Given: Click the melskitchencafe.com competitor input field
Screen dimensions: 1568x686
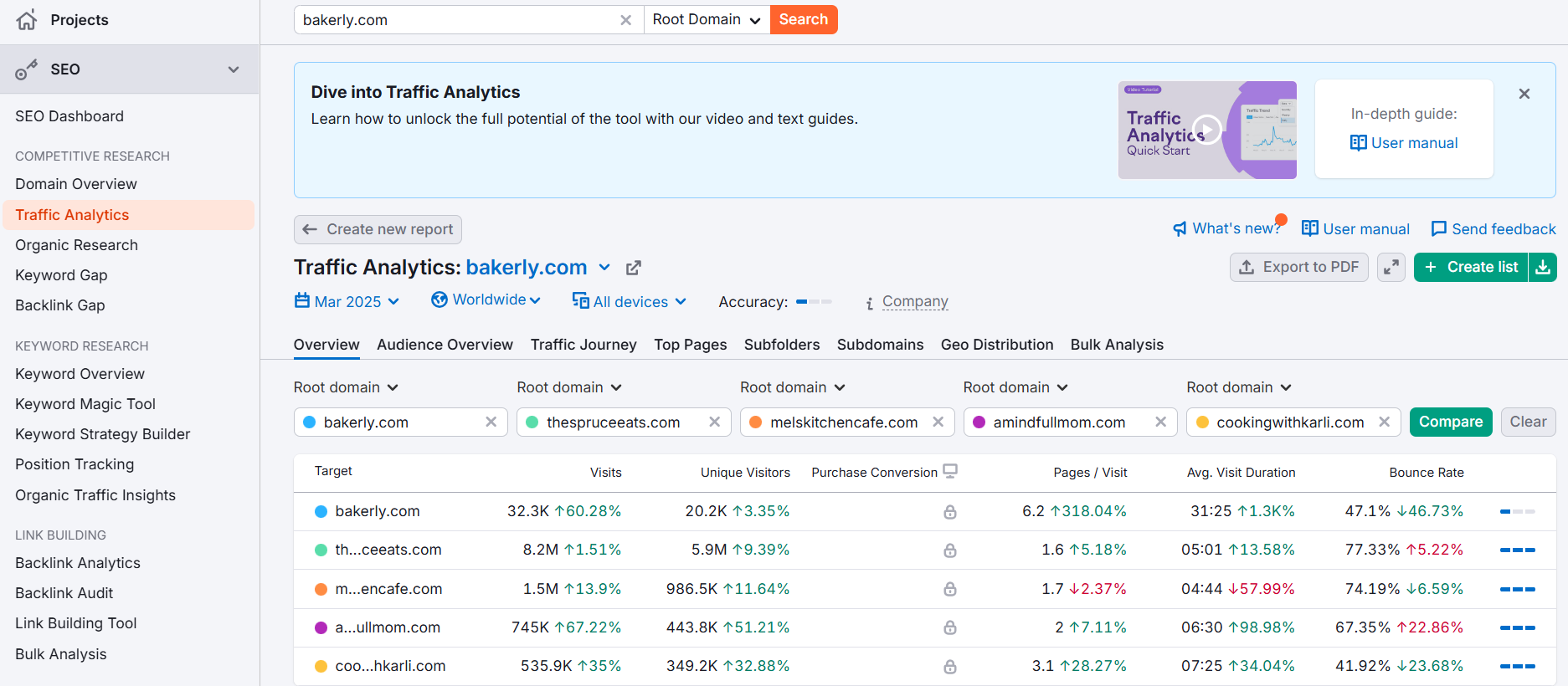Looking at the screenshot, I should tap(846, 422).
